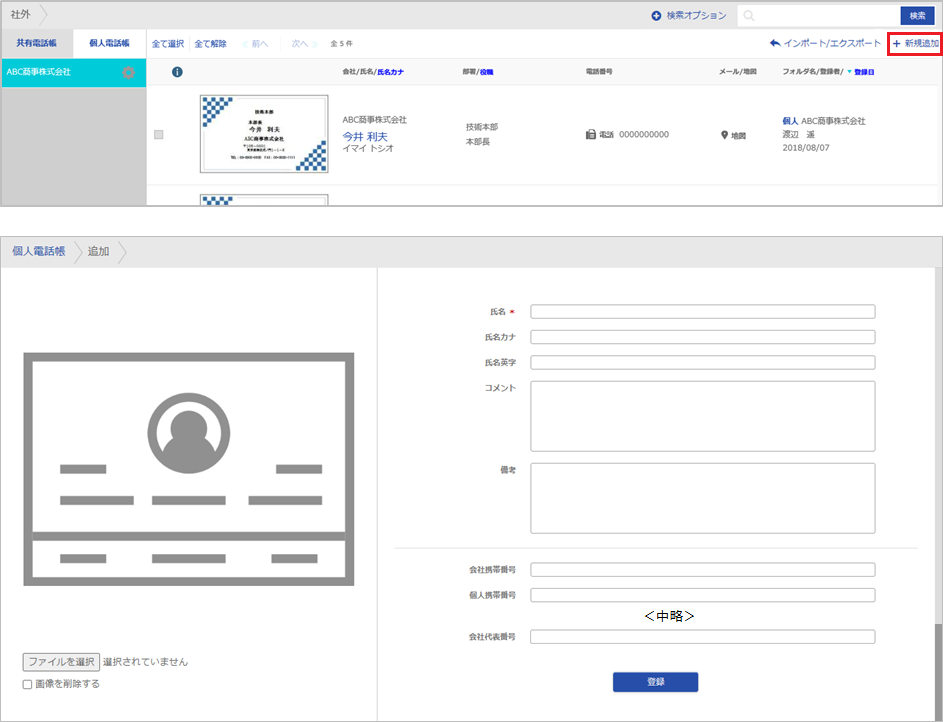
Task: Click the コメント text area
Action: (x=703, y=416)
